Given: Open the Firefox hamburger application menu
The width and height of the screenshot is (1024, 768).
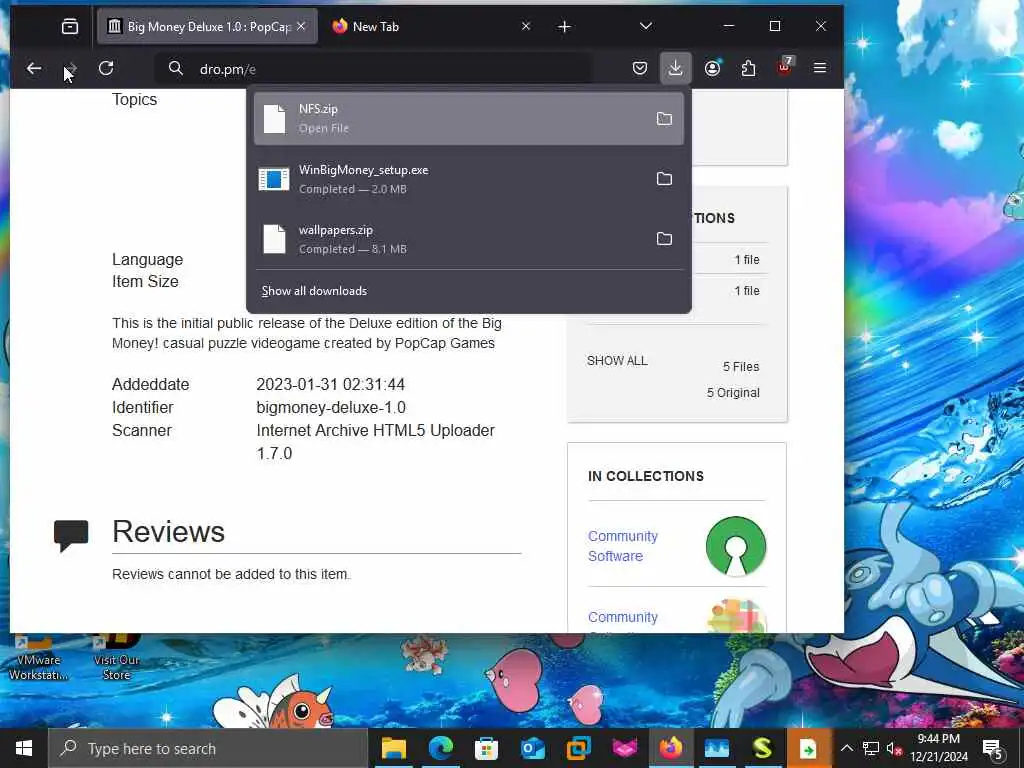Looking at the screenshot, I should tap(820, 68).
